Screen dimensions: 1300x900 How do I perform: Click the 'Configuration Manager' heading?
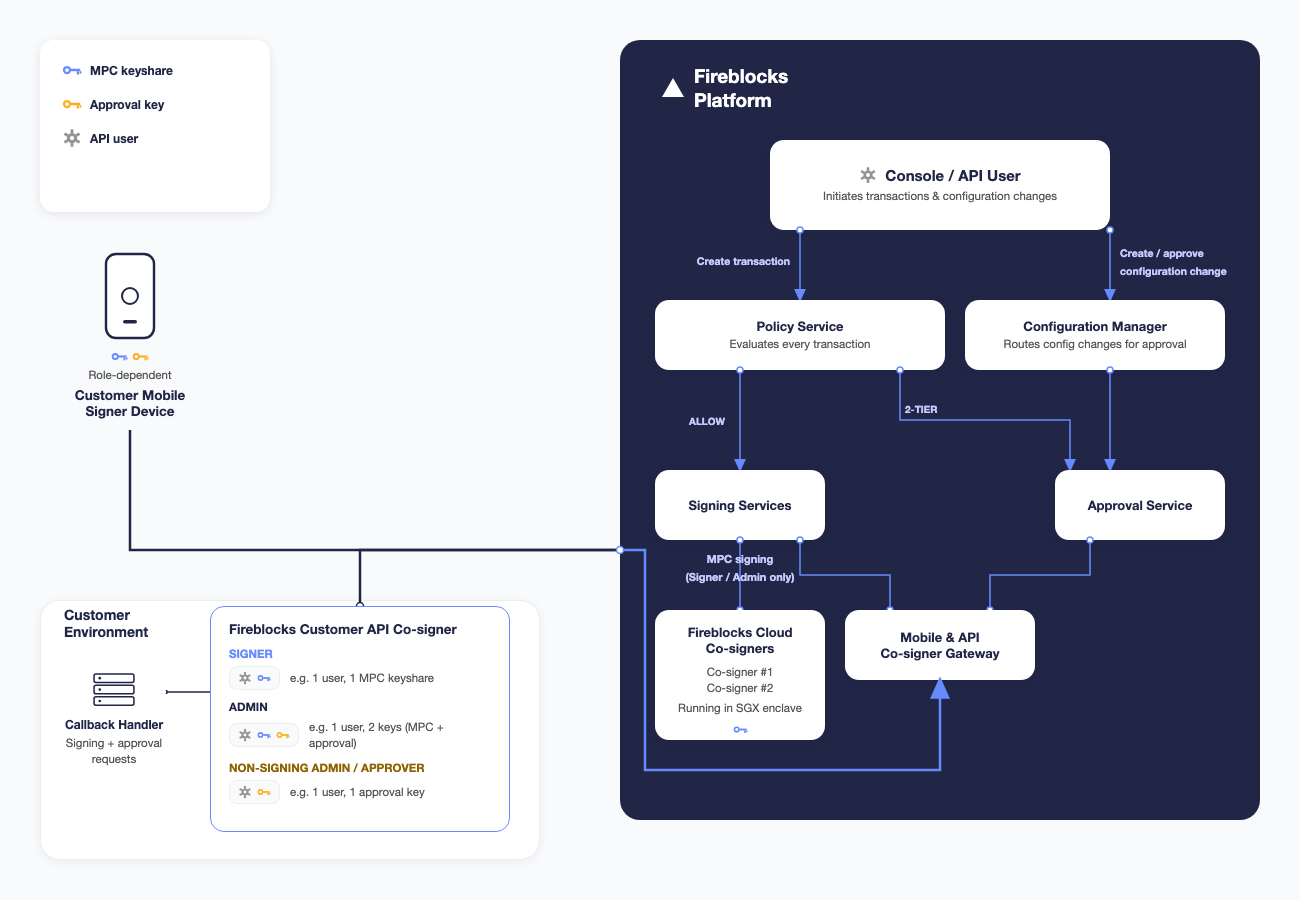pos(1095,326)
